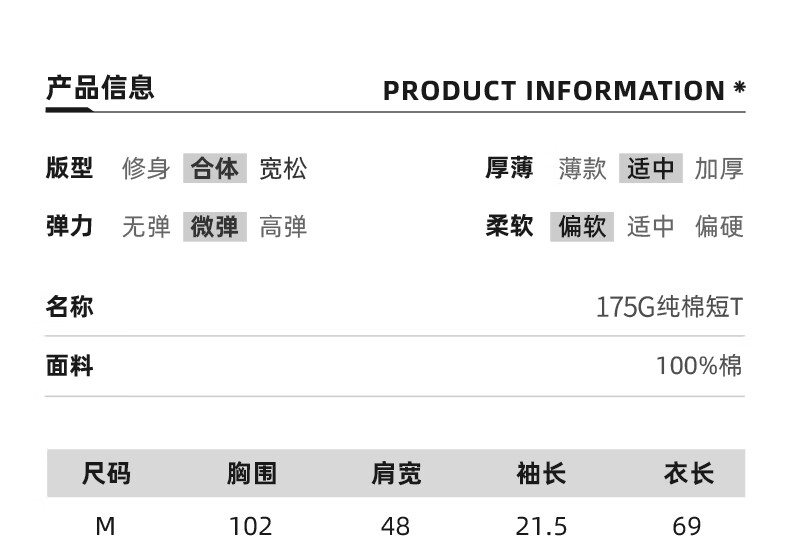Click the 尺码 column header
The width and height of the screenshot is (790, 548).
[106, 473]
